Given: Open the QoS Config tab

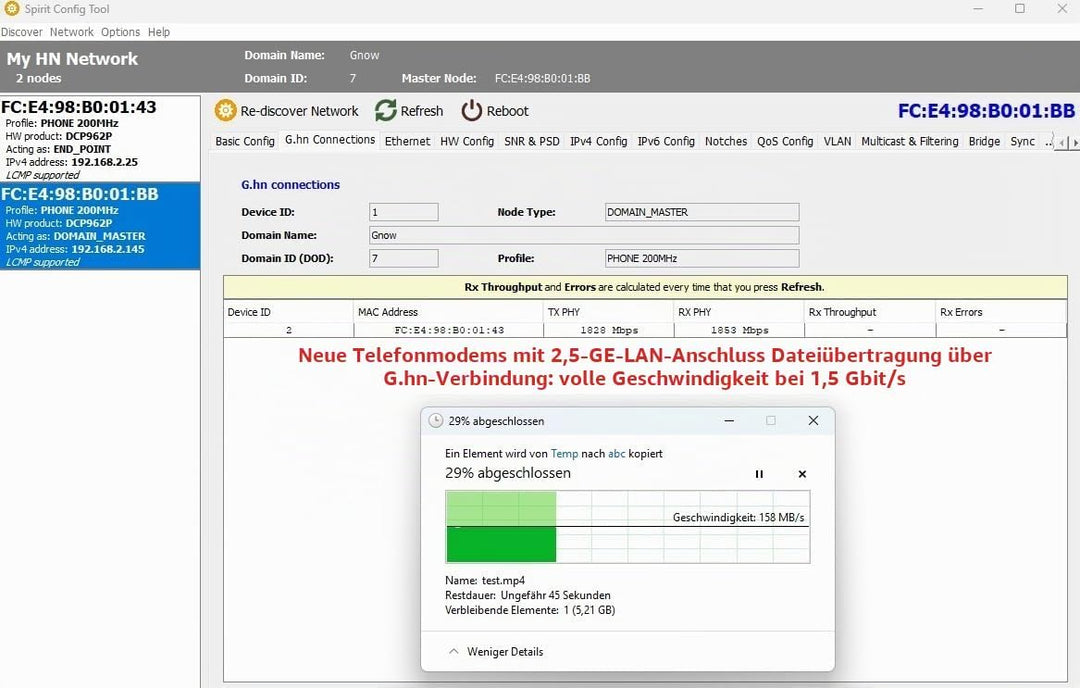Looking at the screenshot, I should tap(785, 141).
